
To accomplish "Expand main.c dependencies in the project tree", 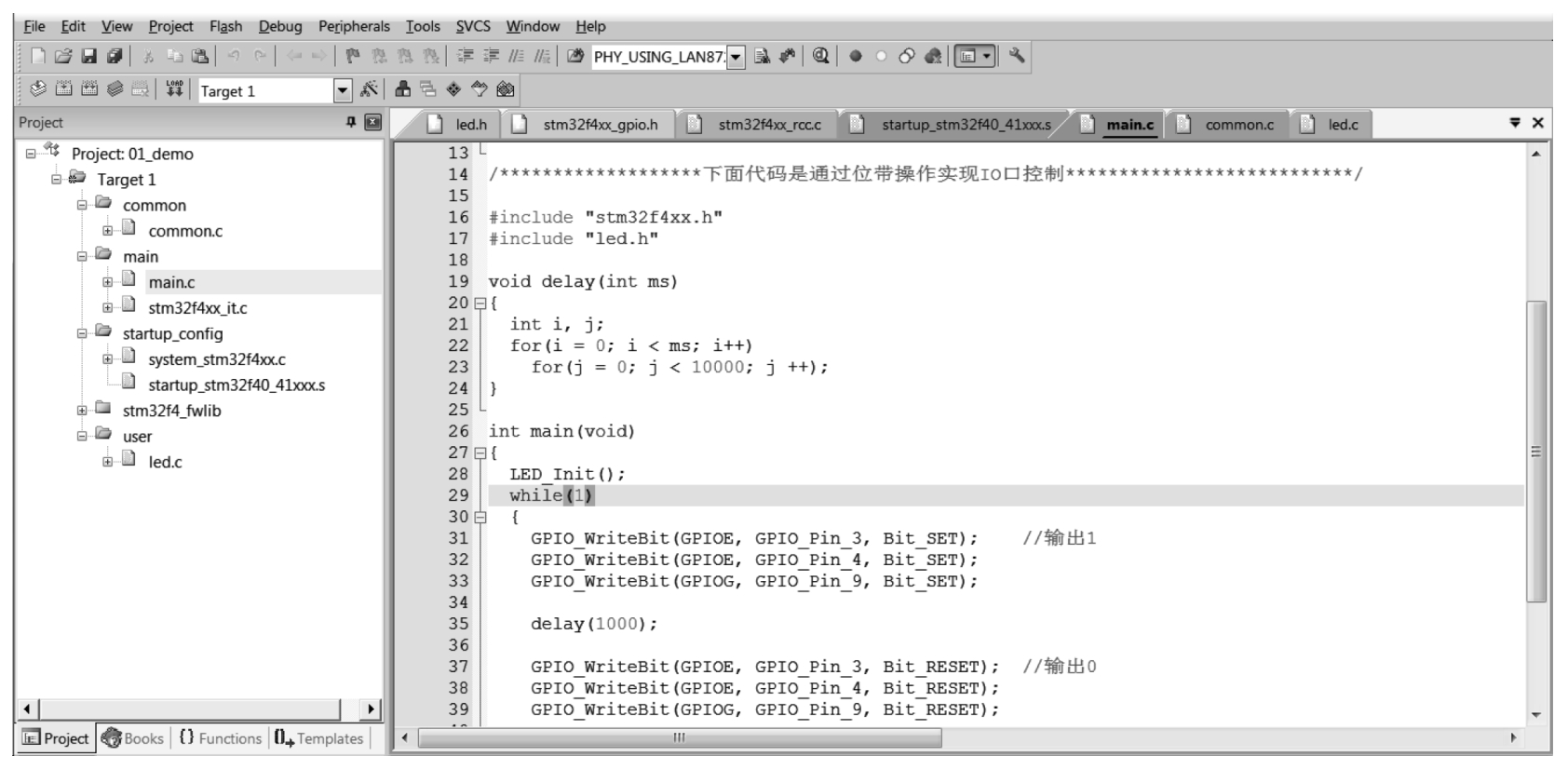I will coord(108,282).
